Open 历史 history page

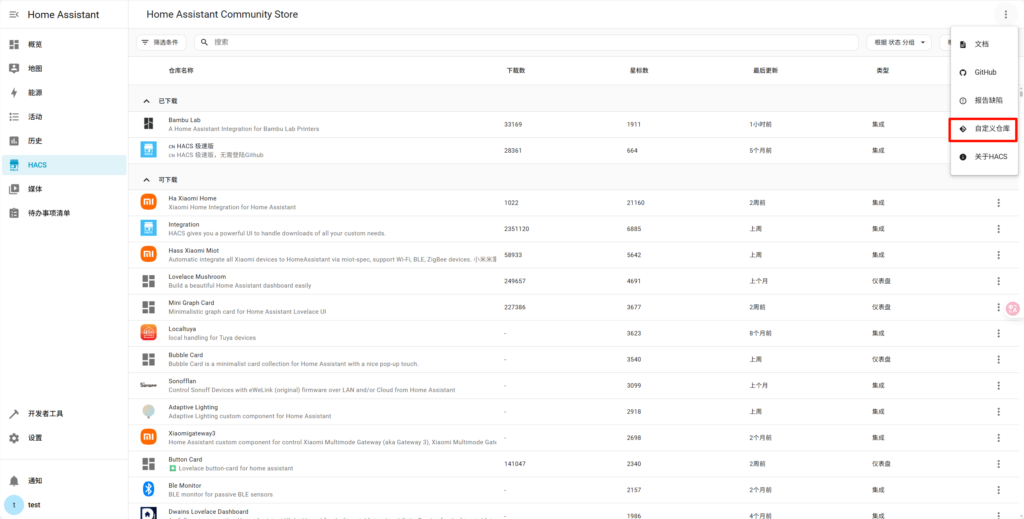[x=36, y=141]
